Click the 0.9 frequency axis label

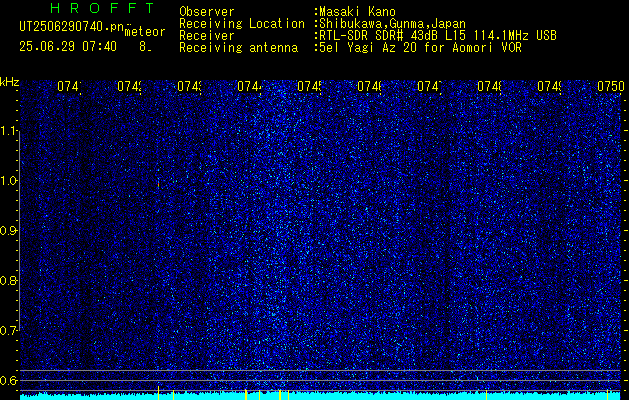[9, 230]
